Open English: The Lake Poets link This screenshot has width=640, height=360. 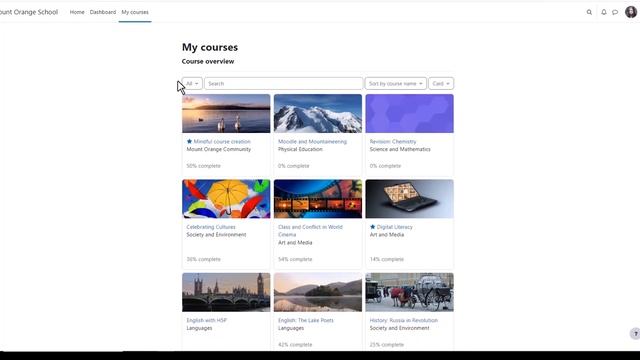[x=306, y=320]
